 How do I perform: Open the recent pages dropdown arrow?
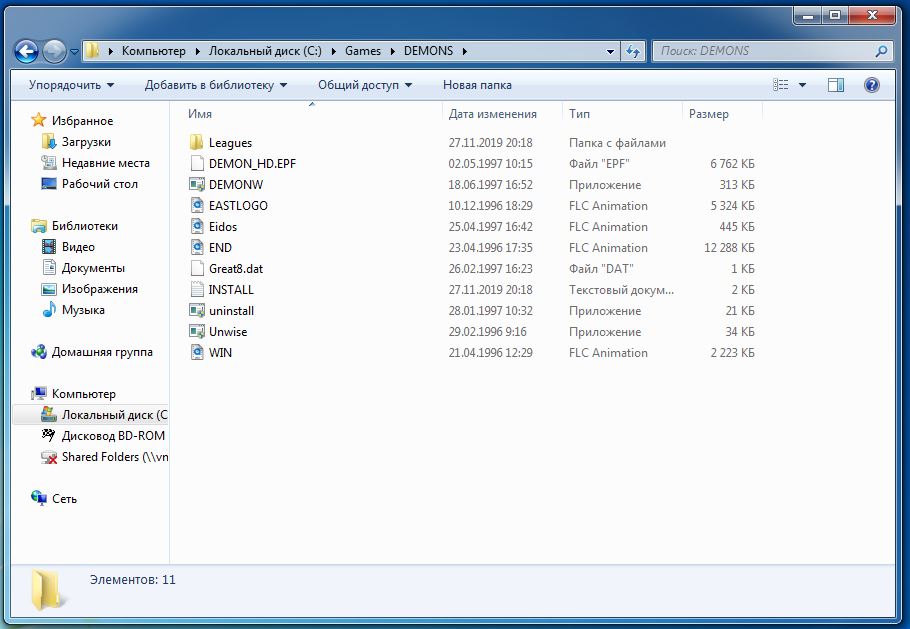74,52
